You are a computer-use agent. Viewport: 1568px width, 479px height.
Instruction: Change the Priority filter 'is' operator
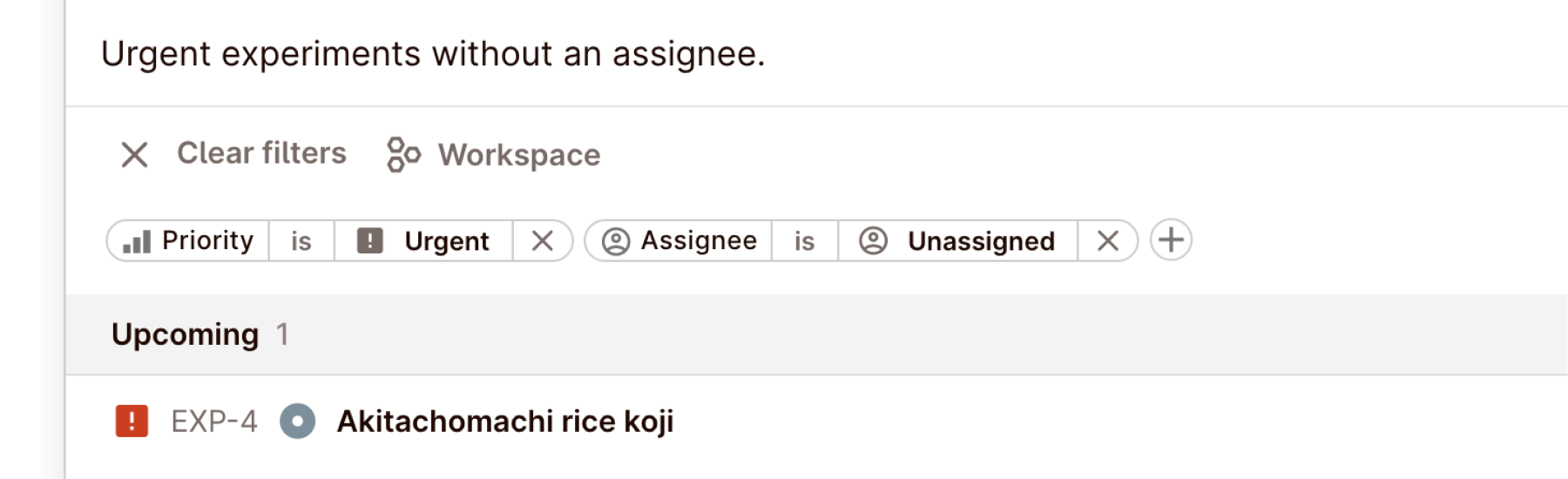[301, 241]
